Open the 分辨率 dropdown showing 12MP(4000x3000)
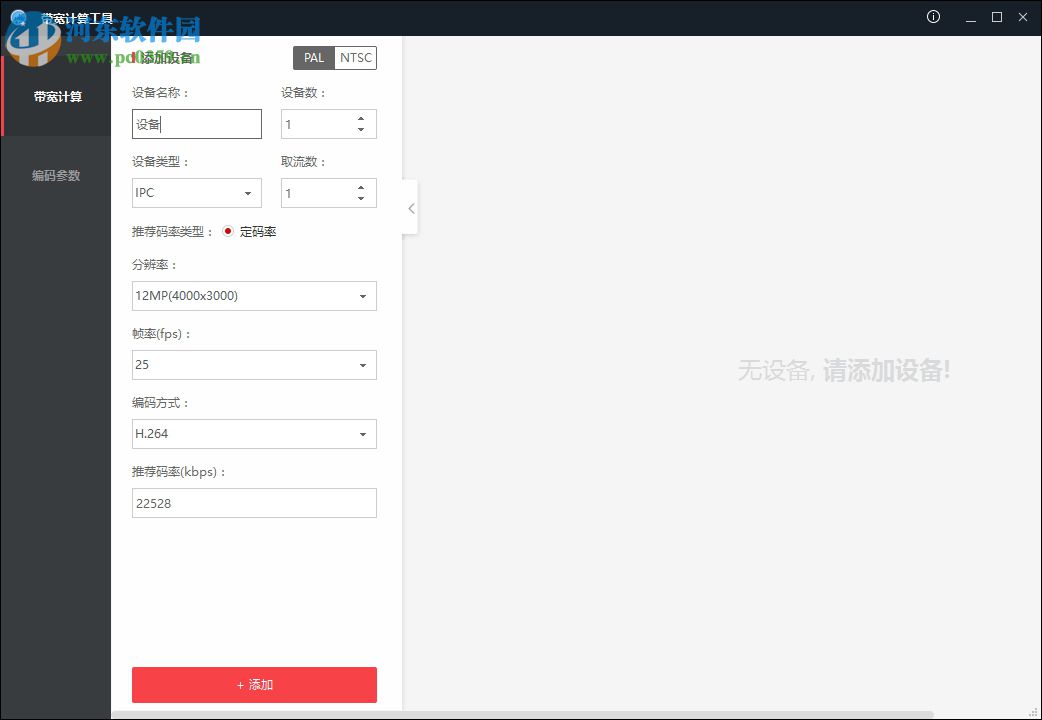Viewport: 1042px width, 720px height. [x=254, y=296]
